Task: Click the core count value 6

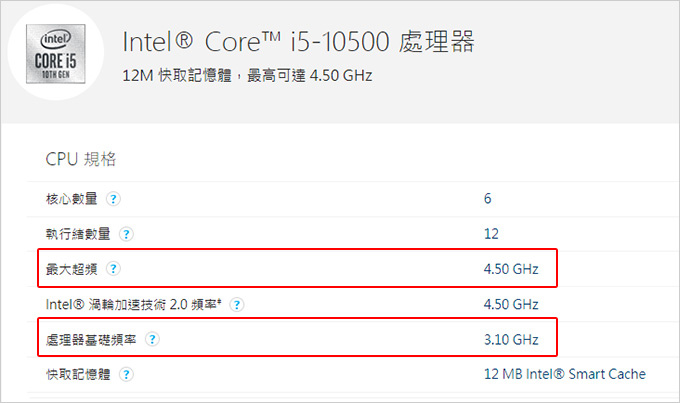Action: pyautogui.click(x=487, y=199)
